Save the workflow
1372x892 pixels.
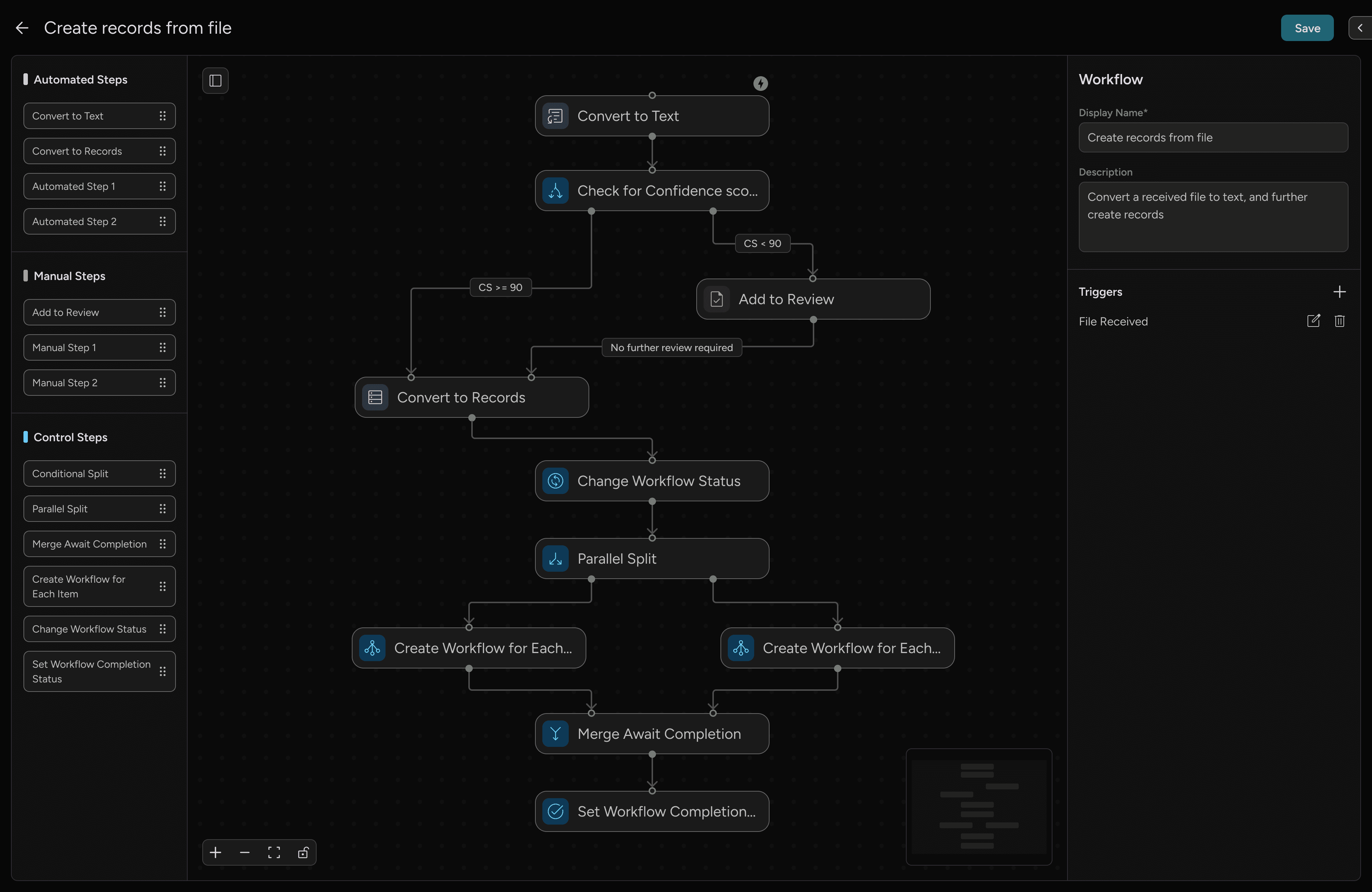[x=1306, y=28]
